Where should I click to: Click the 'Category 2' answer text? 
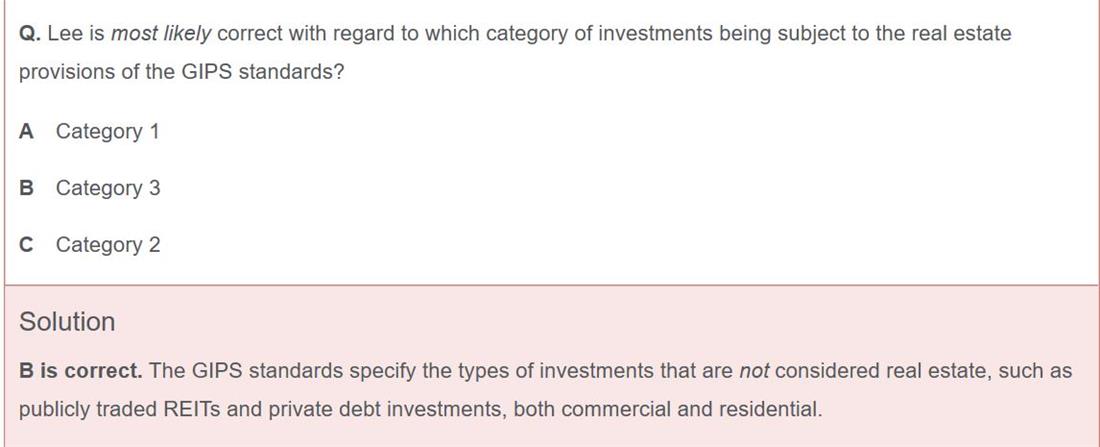(108, 244)
